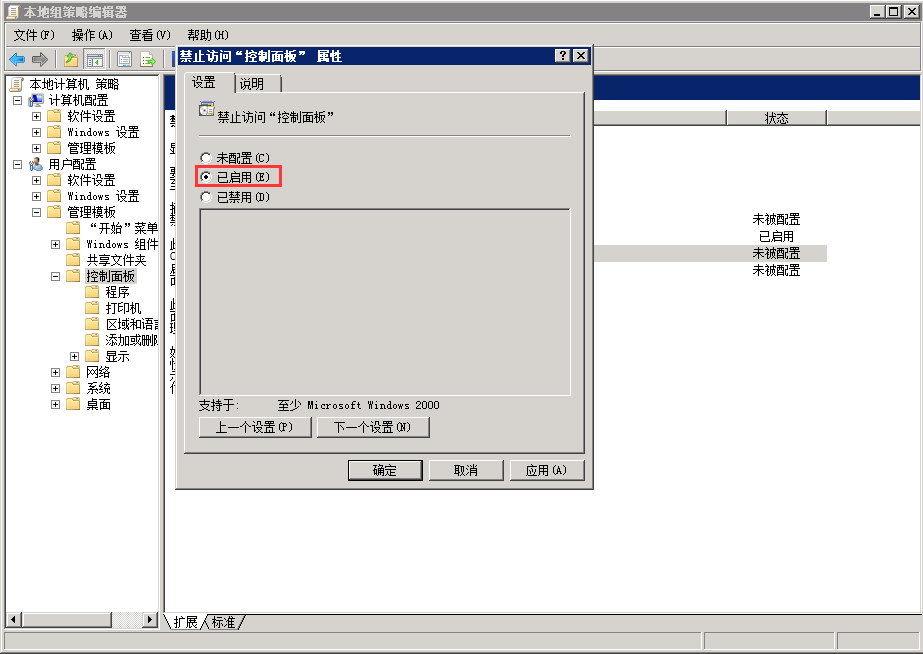Click the Back arrow toolbar icon
This screenshot has height=654, width=923.
(x=17, y=59)
